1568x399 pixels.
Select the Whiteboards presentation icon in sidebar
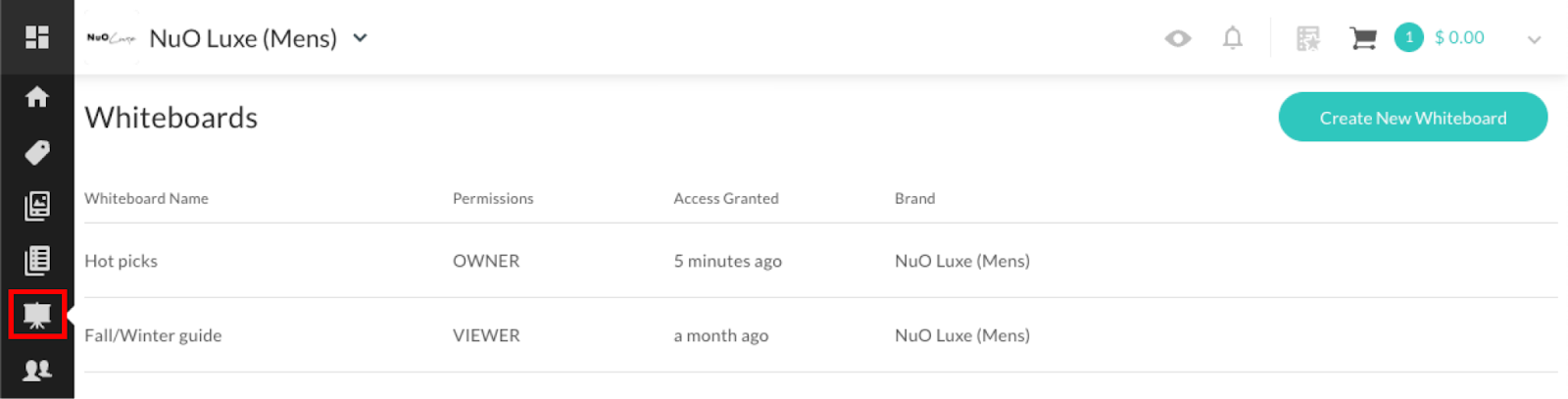pyautogui.click(x=37, y=315)
